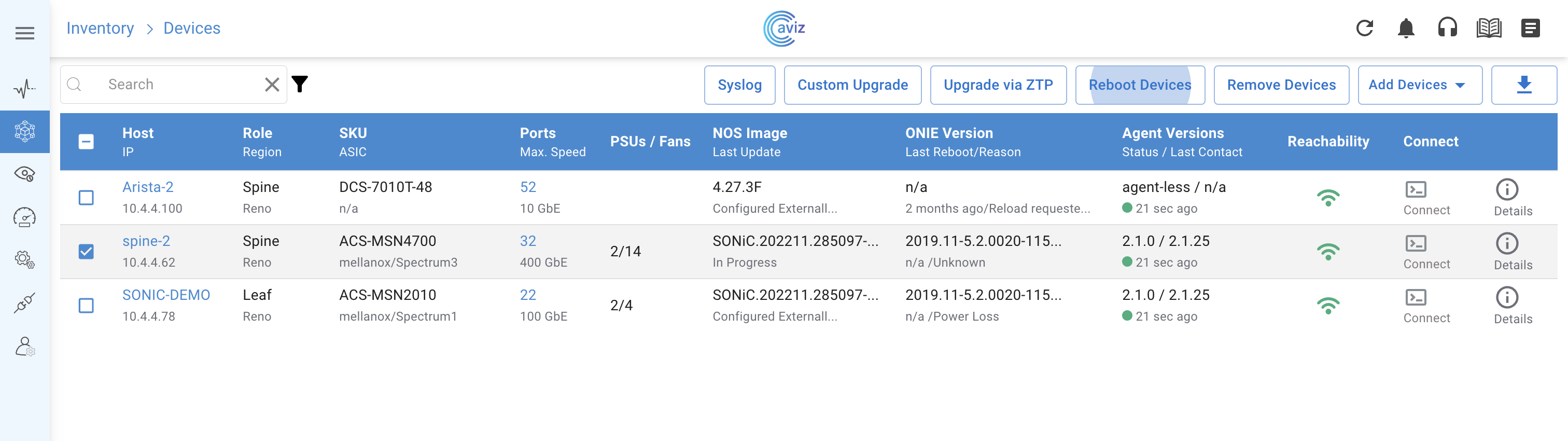Click the Reboot Devices button

tap(1140, 85)
